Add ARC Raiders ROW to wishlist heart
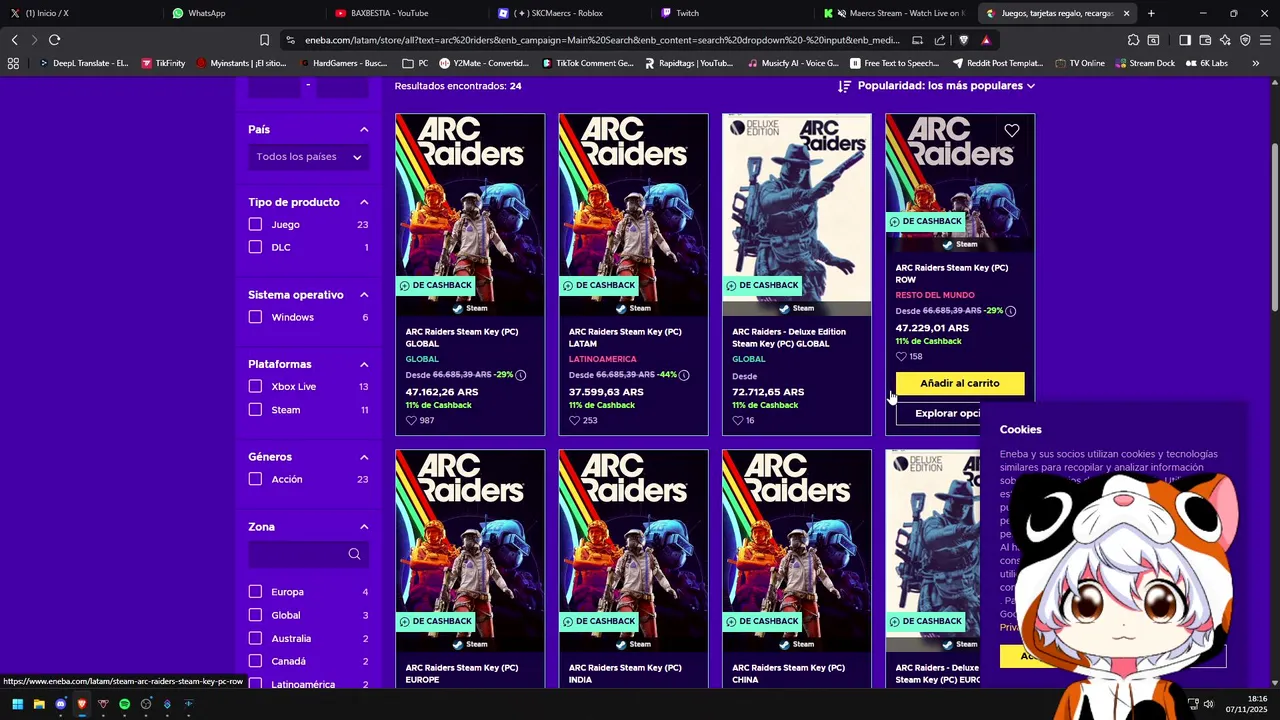 [1012, 131]
